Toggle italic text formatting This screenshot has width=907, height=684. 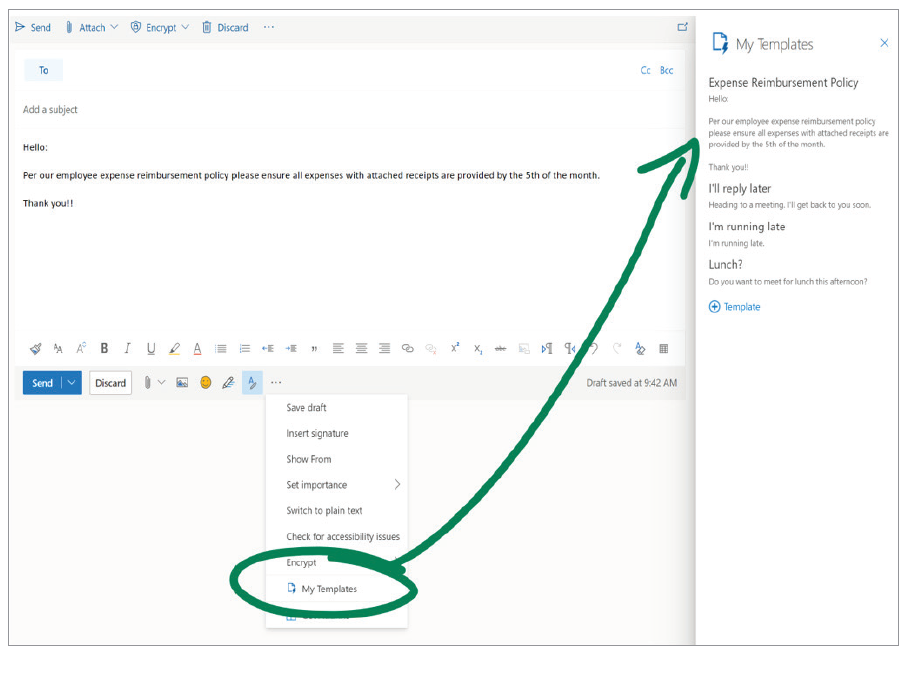(x=127, y=349)
